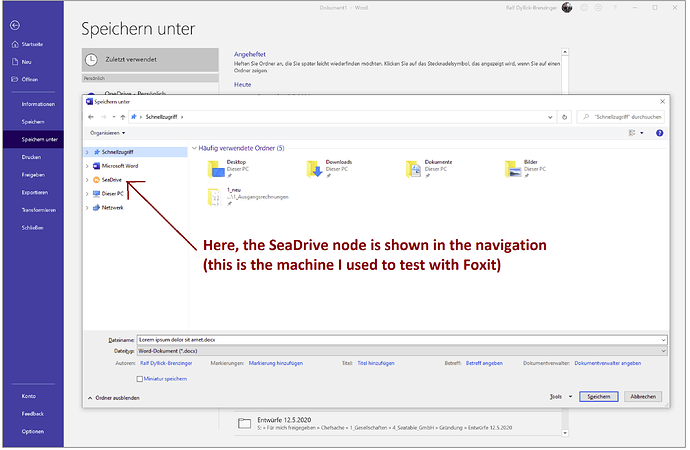
Task: Click the Speichern button
Action: coord(599,397)
